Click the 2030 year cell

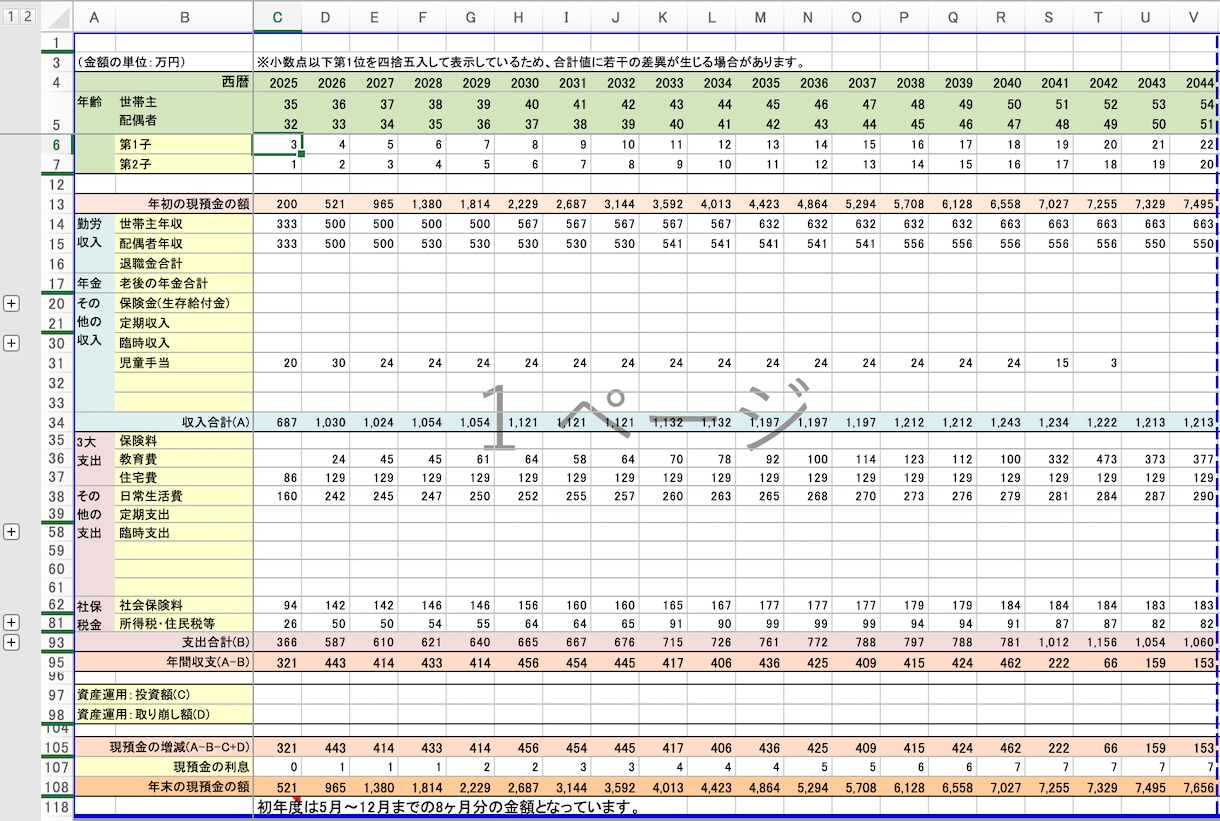519,82
